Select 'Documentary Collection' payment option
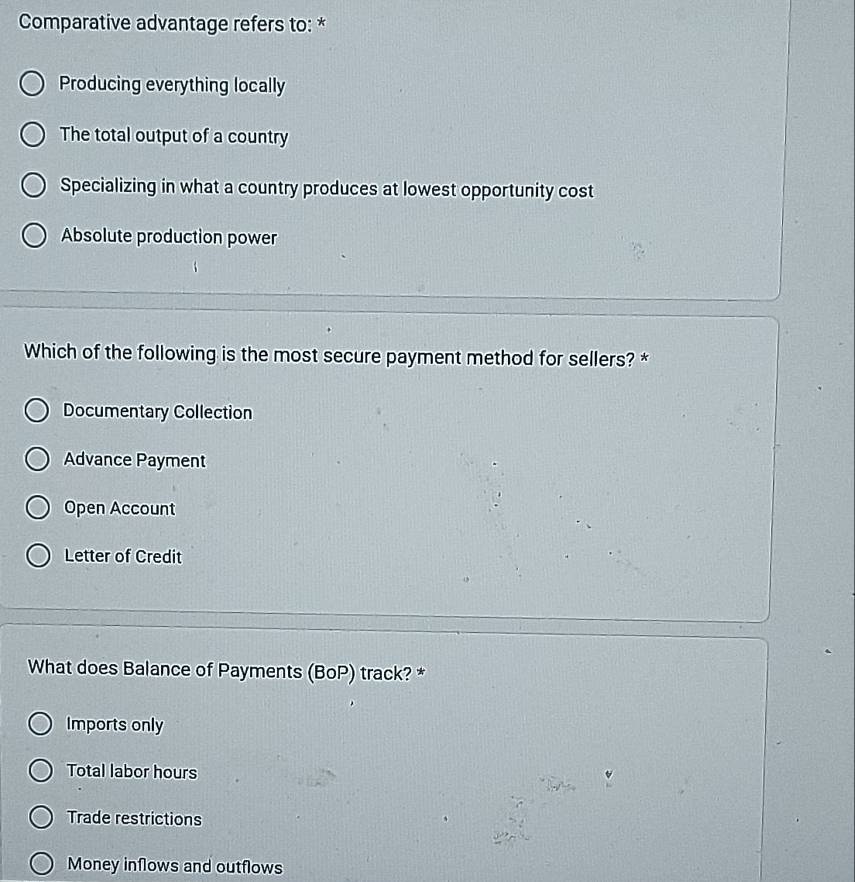The image size is (855, 882). coord(37,410)
